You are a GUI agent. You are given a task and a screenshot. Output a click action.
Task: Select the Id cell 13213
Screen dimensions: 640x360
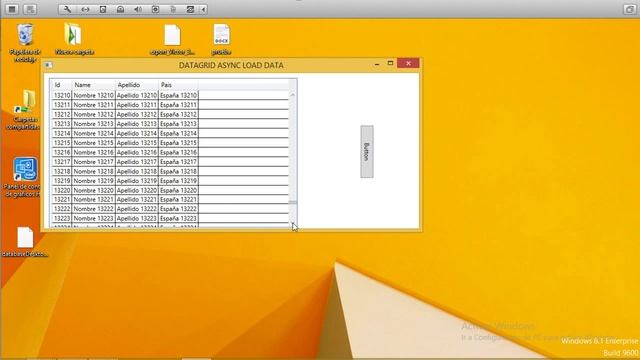point(62,124)
